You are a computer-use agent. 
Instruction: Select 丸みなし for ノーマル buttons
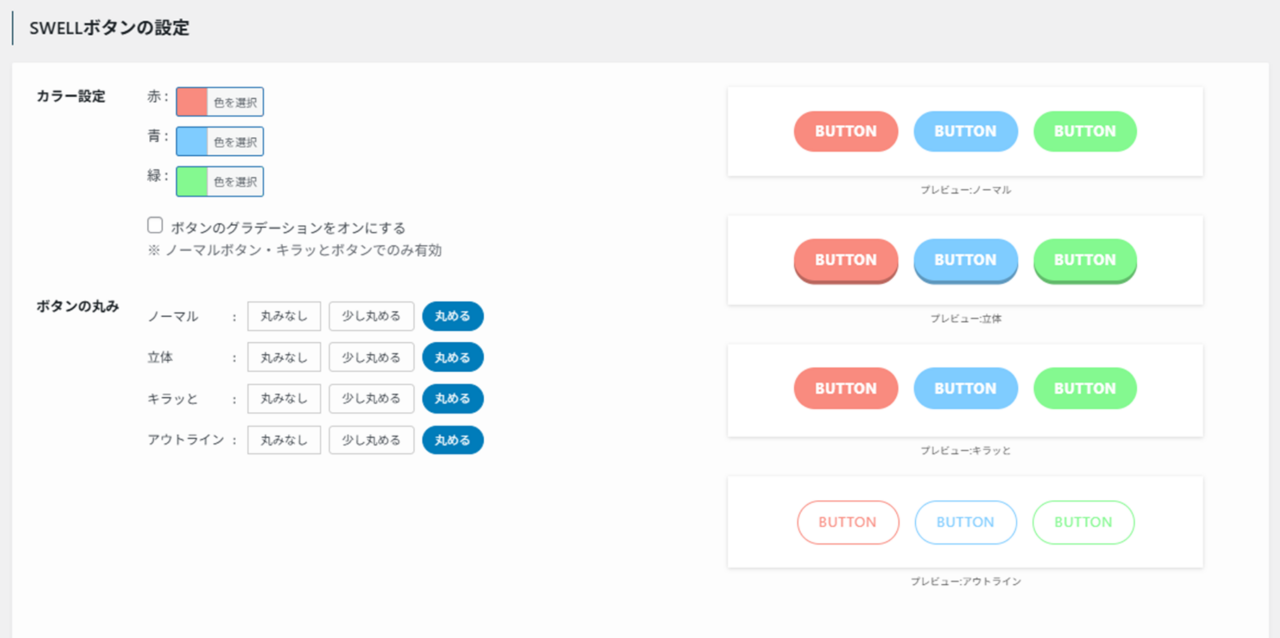pos(284,315)
